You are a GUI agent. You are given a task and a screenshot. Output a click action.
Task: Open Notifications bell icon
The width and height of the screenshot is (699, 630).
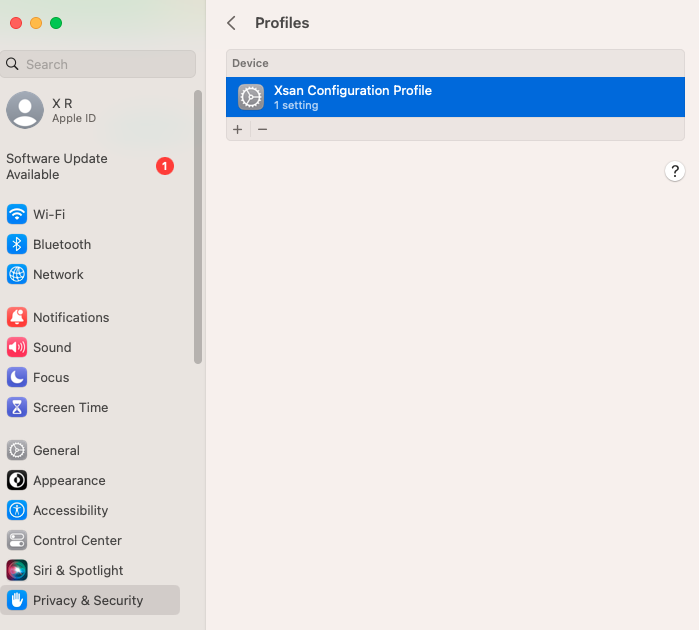[17, 317]
